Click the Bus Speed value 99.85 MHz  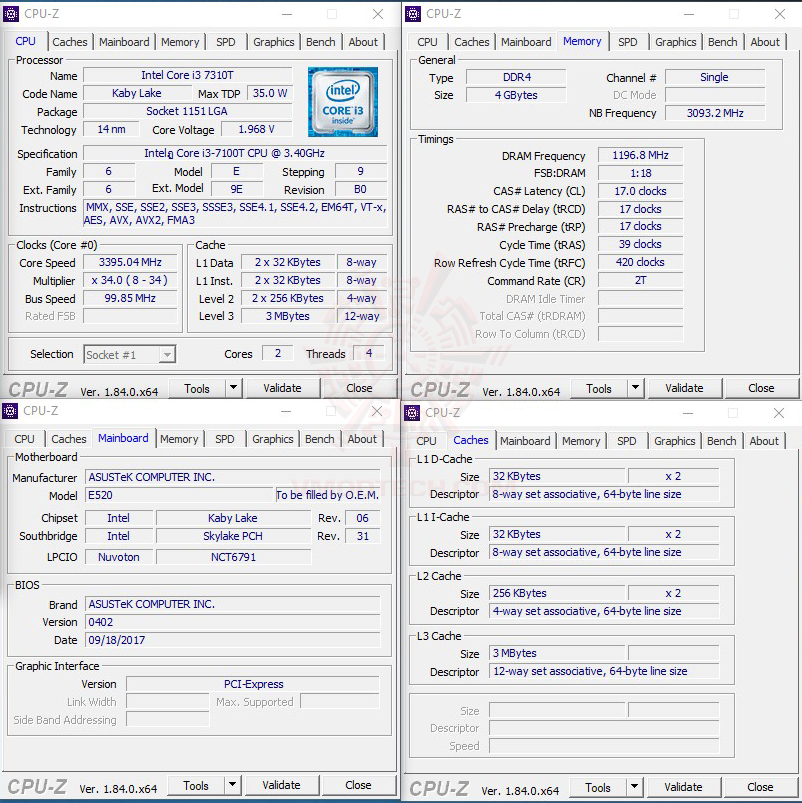click(x=130, y=298)
